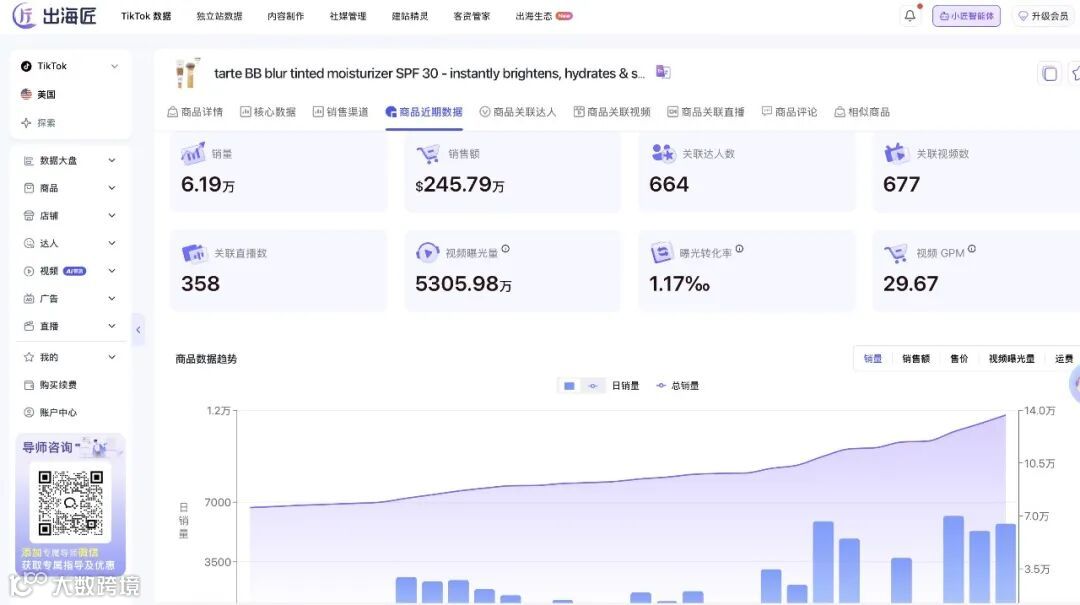This screenshot has height=605, width=1080.
Task: Click info icon next to 视频曝光量
Action: click(x=506, y=249)
